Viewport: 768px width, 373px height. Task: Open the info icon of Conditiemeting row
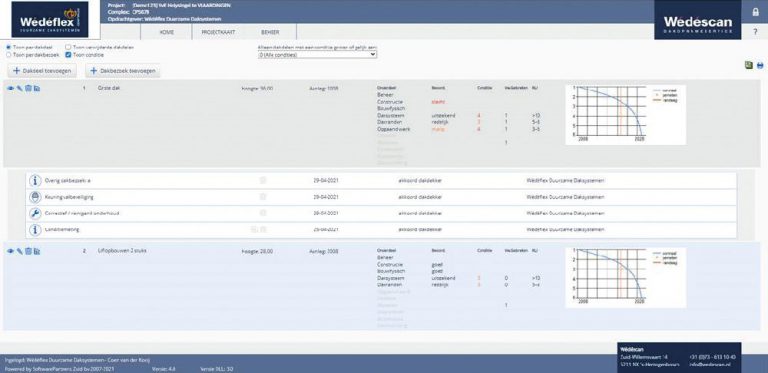point(35,230)
